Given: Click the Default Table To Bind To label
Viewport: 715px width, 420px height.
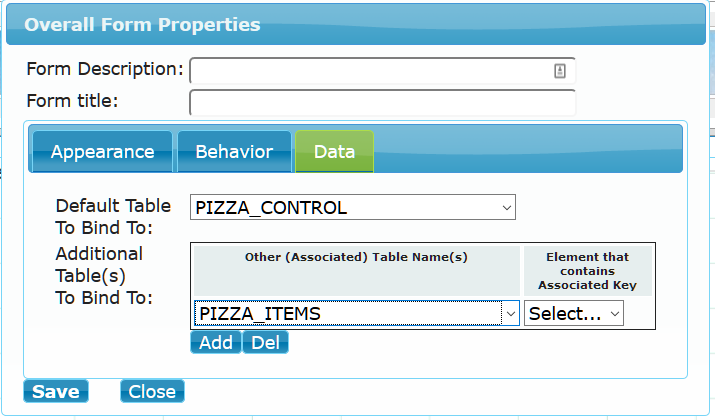Looking at the screenshot, I should (113, 217).
